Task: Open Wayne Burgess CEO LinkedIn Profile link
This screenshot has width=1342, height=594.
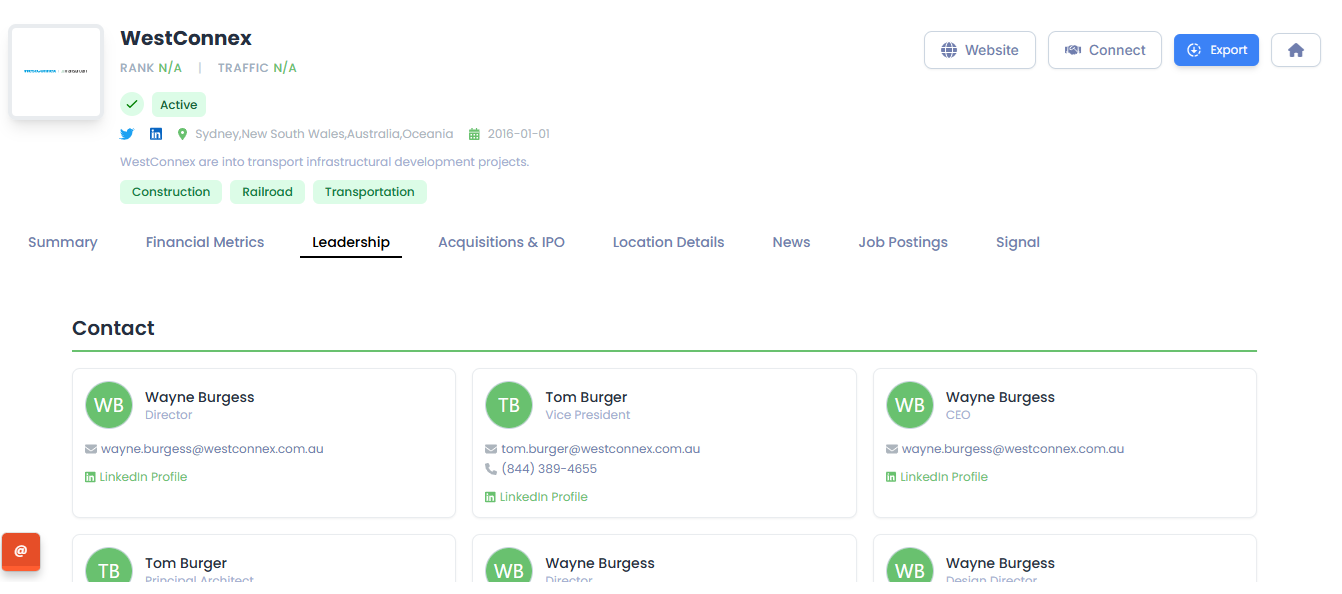Action: point(937,477)
